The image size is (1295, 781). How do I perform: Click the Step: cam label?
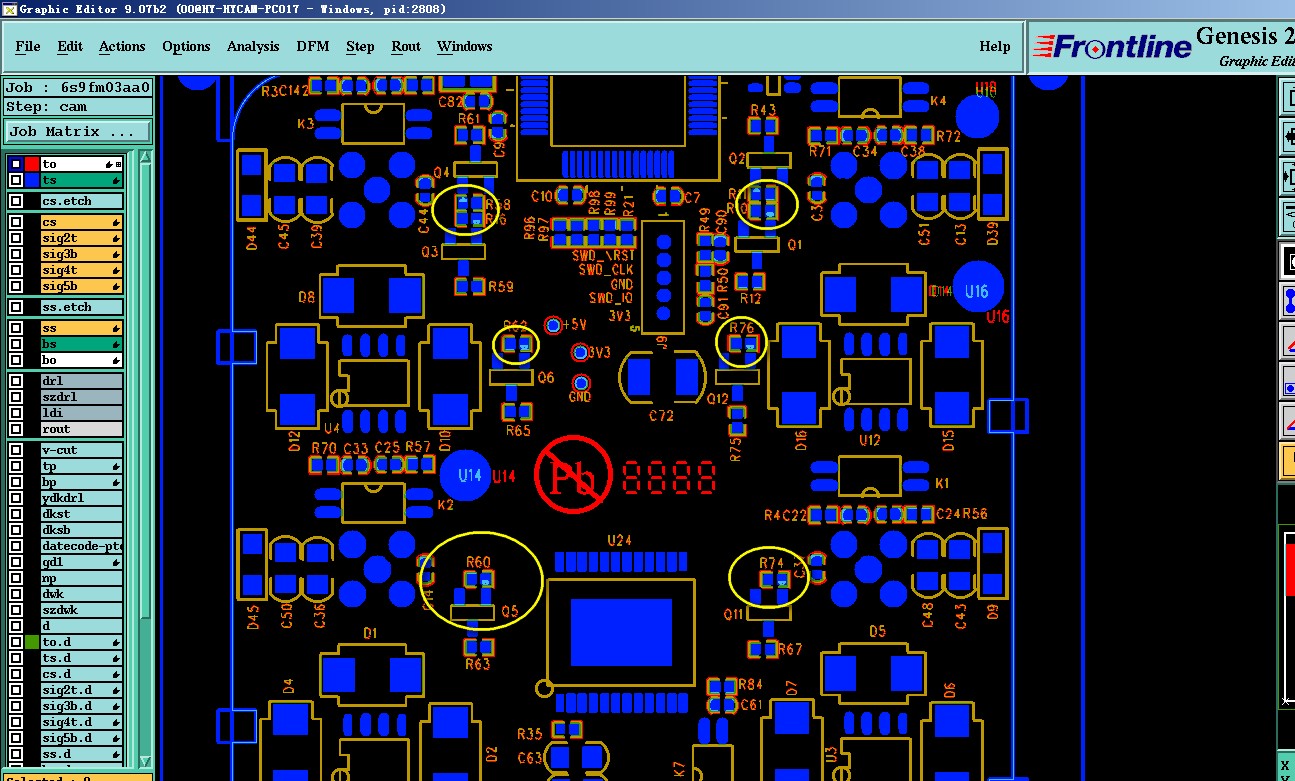pos(78,106)
